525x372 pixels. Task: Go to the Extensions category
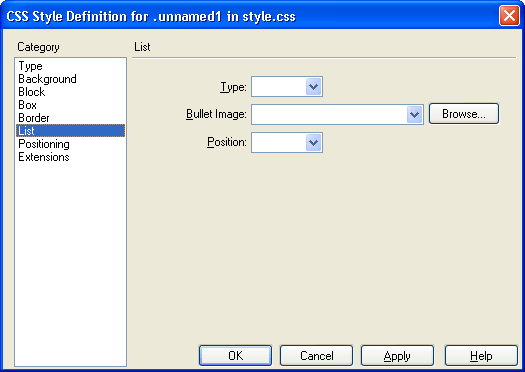pyautogui.click(x=44, y=157)
